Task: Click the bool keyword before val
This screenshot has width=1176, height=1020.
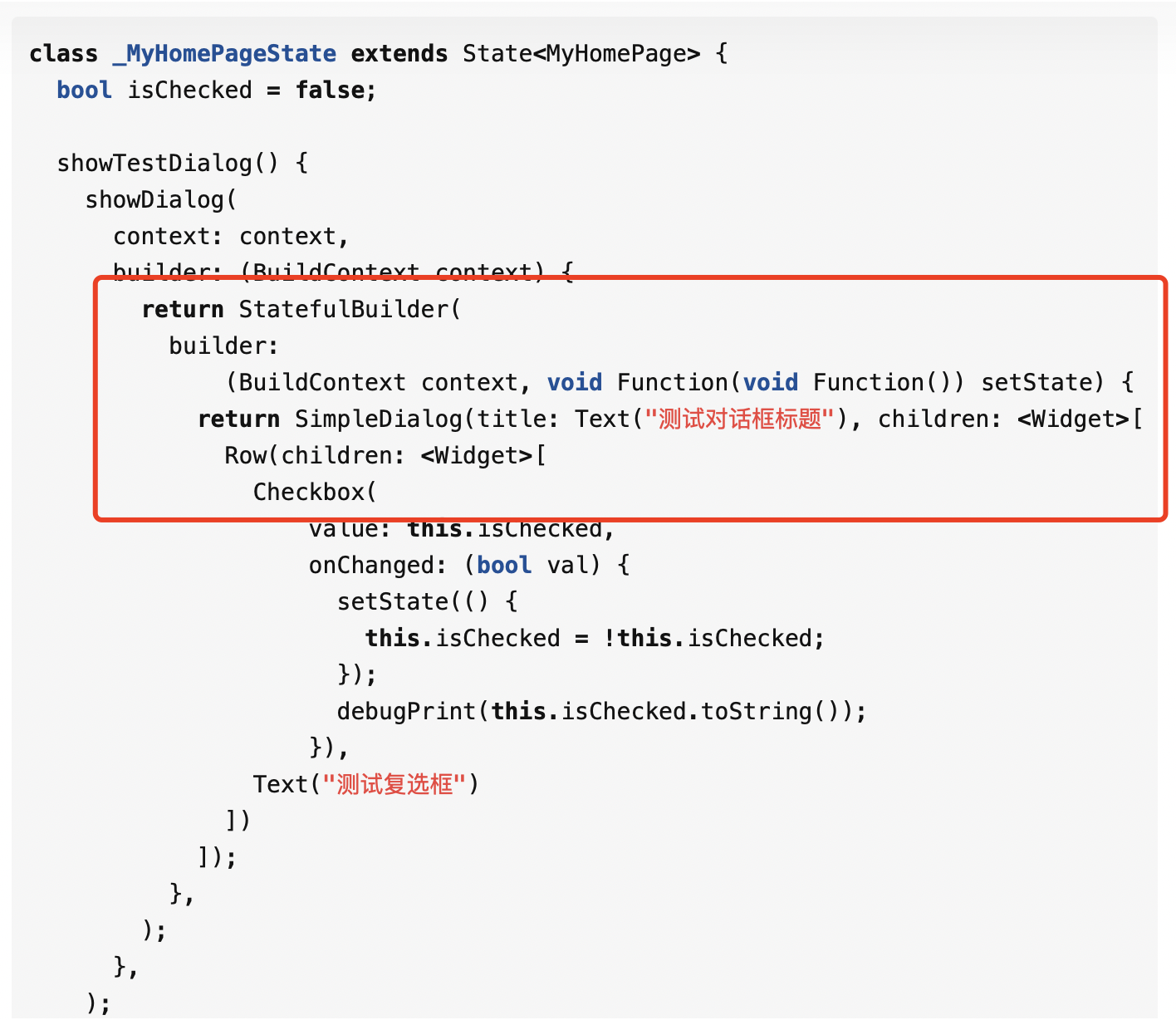Action: point(504,566)
